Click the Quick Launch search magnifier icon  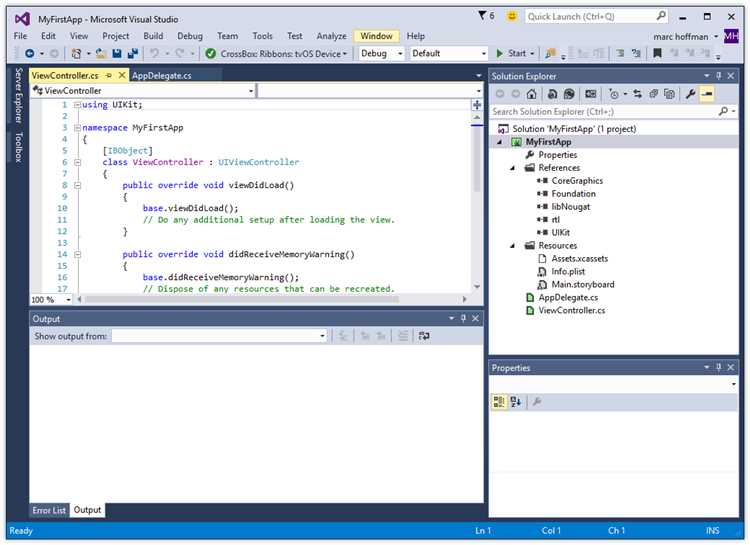pyautogui.click(x=661, y=16)
